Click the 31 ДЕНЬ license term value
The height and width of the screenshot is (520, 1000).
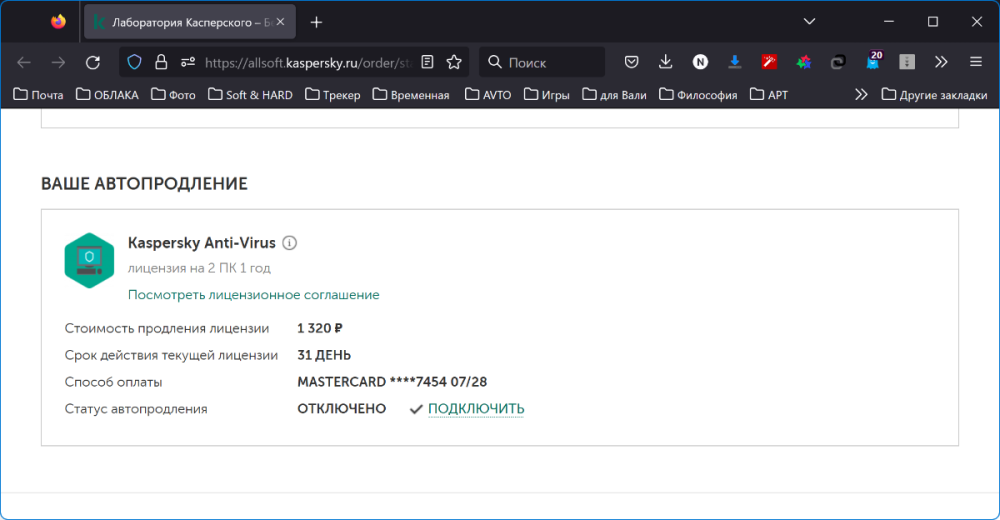point(324,355)
